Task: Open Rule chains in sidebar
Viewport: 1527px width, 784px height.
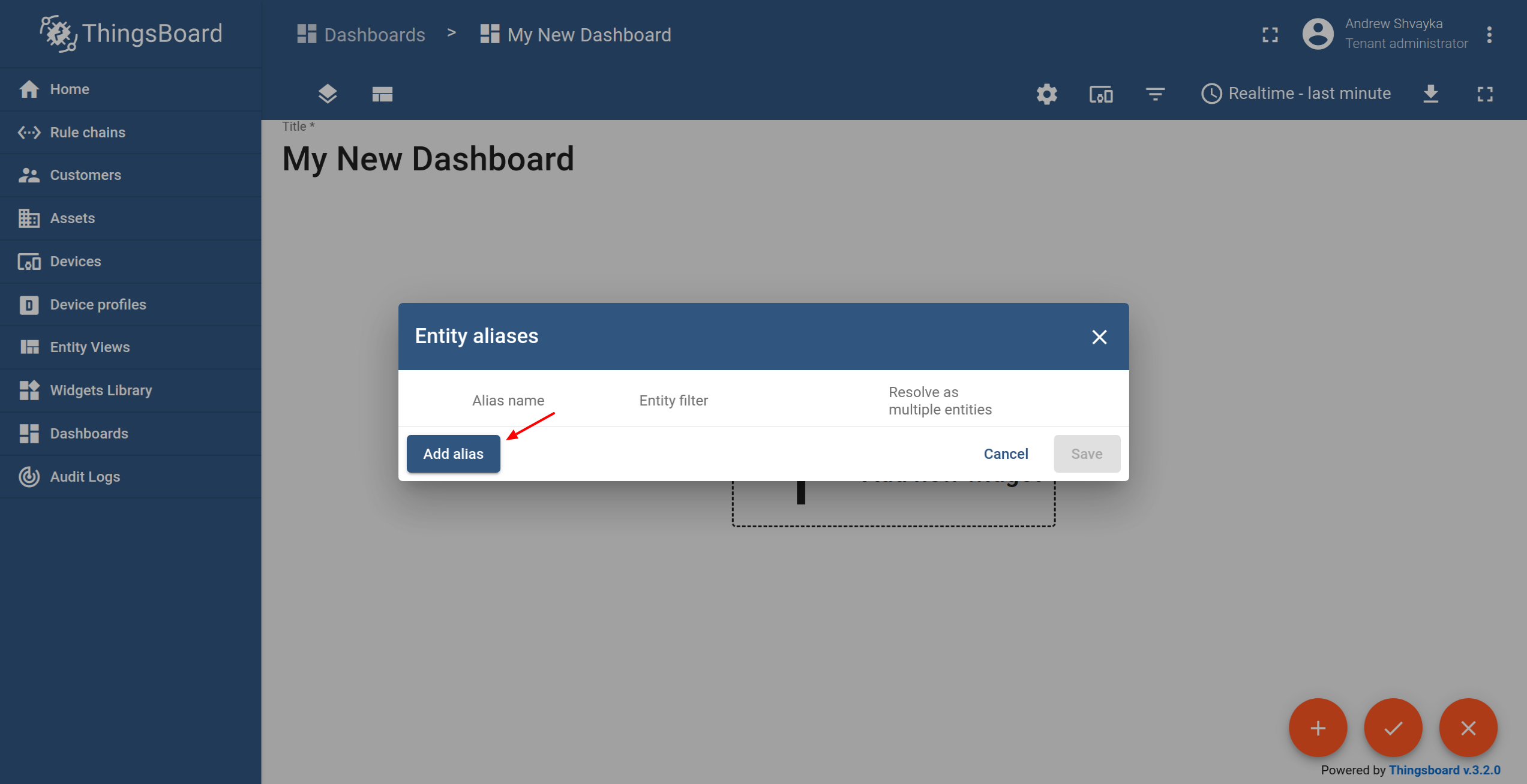Action: click(88, 133)
